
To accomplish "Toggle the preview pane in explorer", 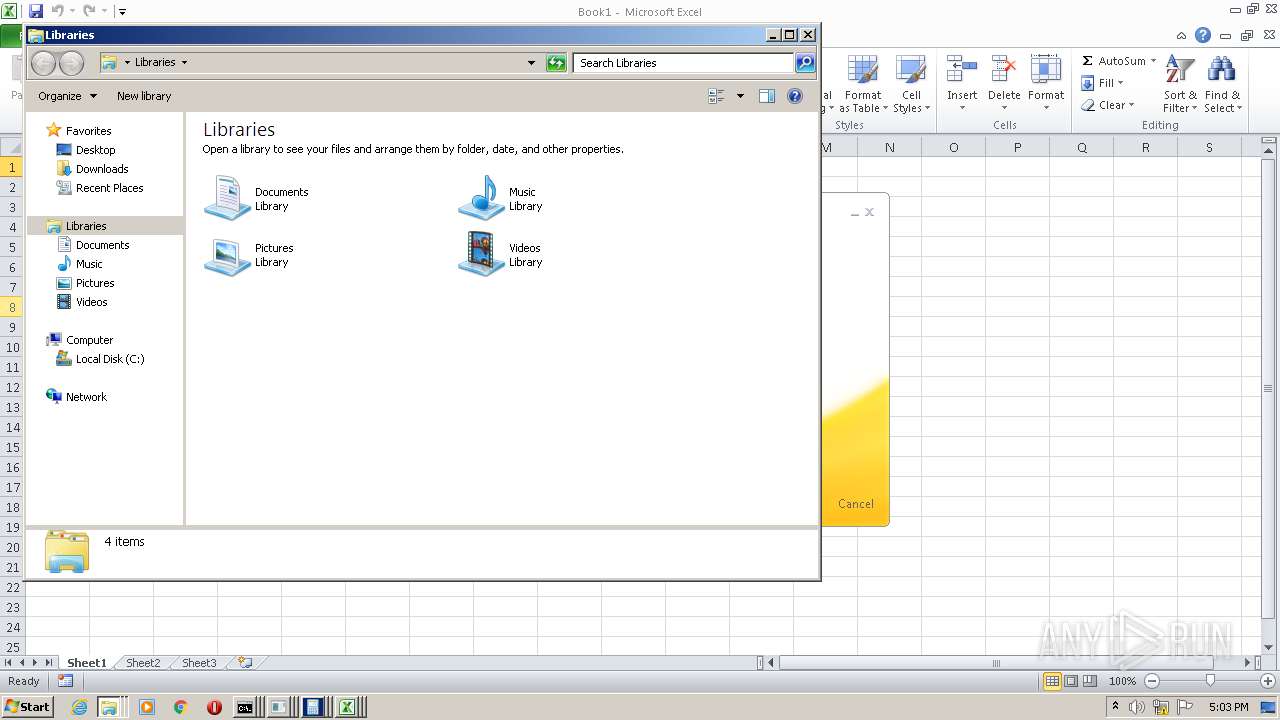I will click(x=767, y=96).
